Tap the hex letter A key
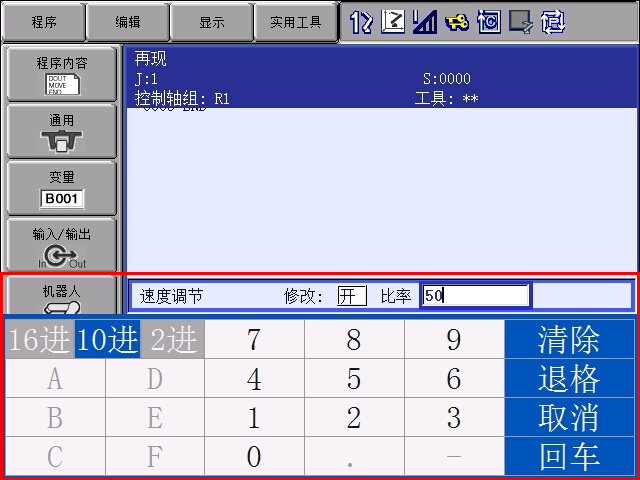This screenshot has height=480, width=640. pos(55,378)
